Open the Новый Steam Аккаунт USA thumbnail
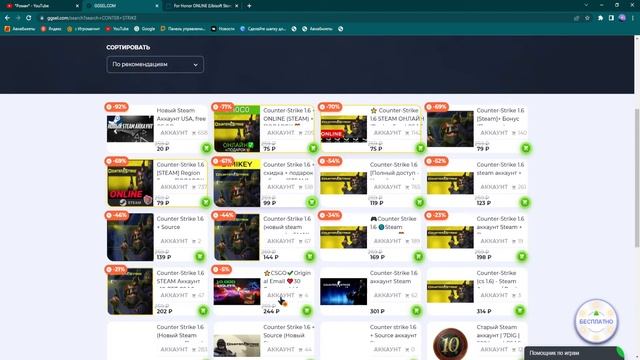The width and height of the screenshot is (640, 360). point(130,129)
